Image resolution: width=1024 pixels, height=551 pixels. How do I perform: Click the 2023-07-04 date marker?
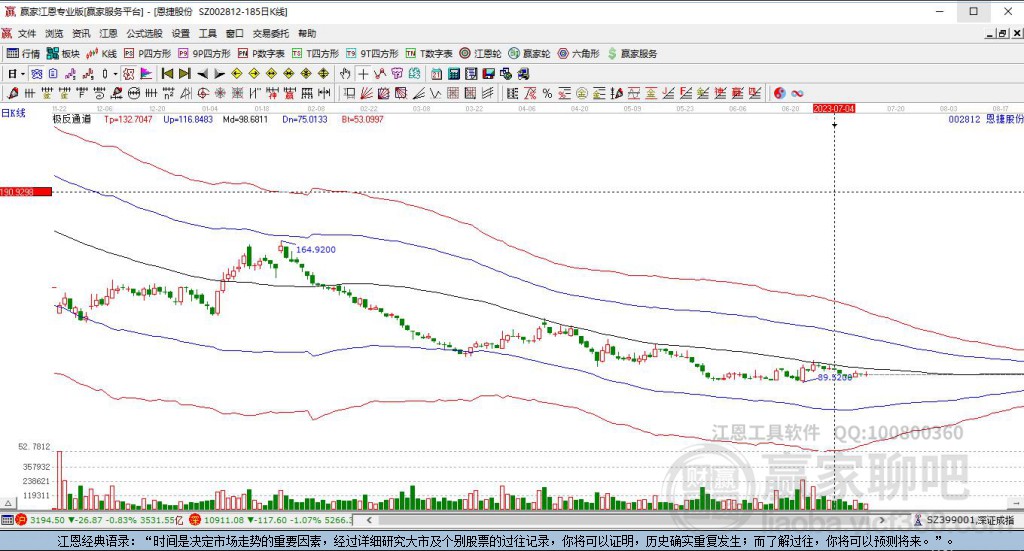(x=834, y=108)
